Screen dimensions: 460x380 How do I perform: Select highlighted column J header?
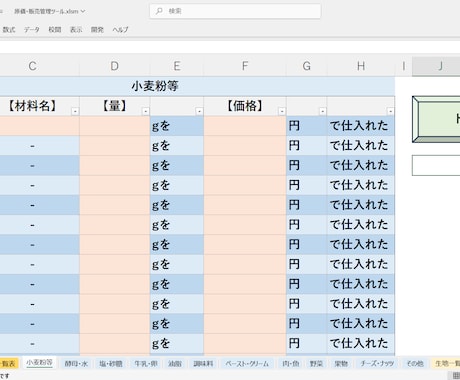(436, 66)
